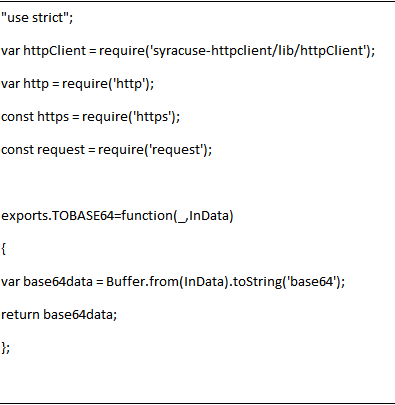Click exports.TOBASE64 function name
The width and height of the screenshot is (395, 405).
[58, 216]
